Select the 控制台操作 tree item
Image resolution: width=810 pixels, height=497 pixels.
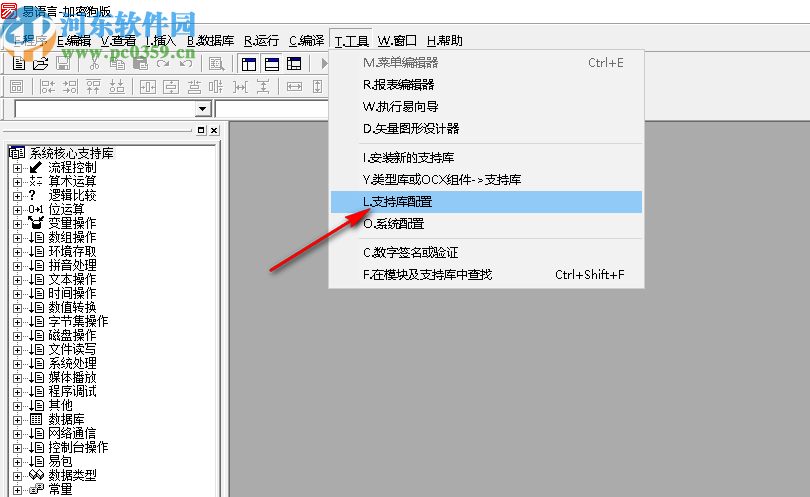point(78,447)
